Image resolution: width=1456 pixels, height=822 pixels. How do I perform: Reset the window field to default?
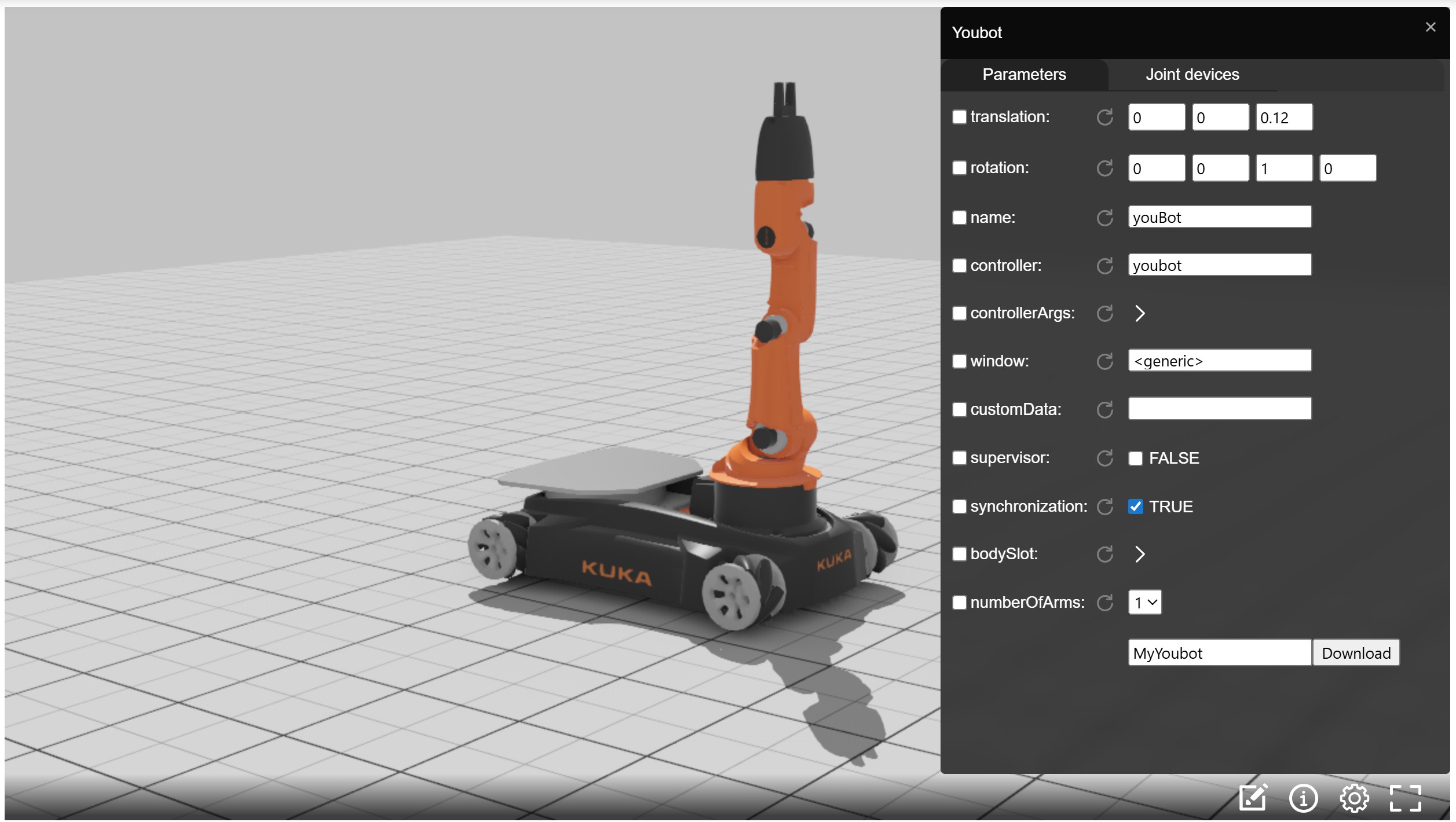pos(1105,362)
